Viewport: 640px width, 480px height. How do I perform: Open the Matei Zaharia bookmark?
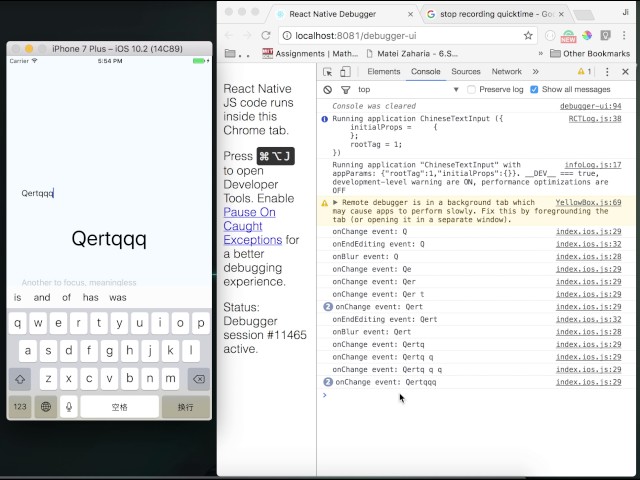(412, 53)
